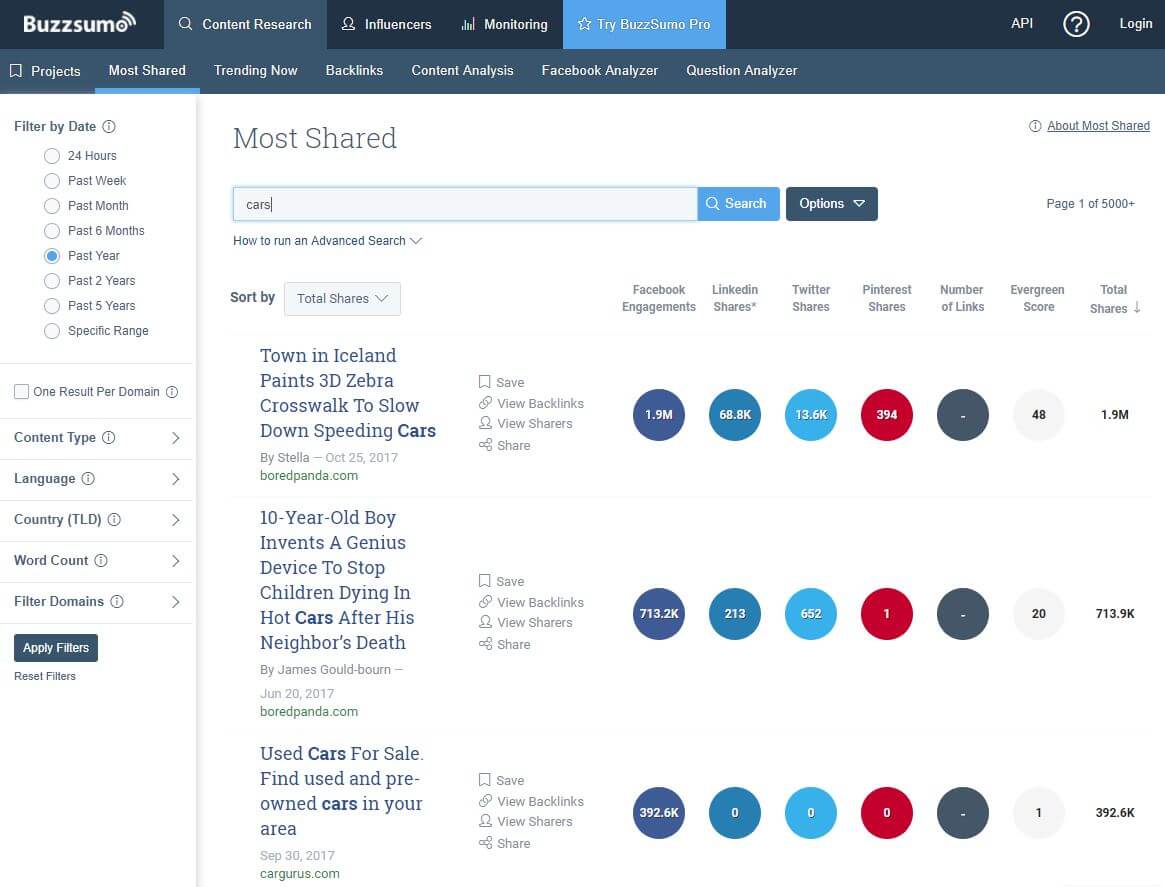Viewport: 1165px width, 887px height.
Task: Open the Total Shares sort dropdown
Action: point(342,299)
